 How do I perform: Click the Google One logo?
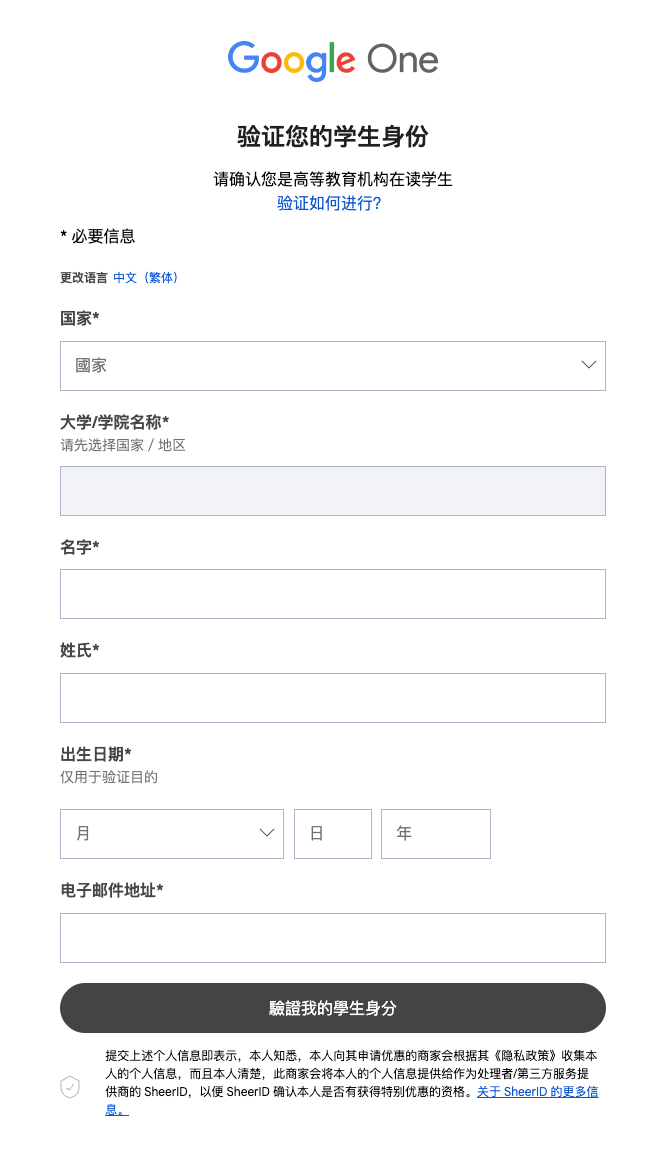(x=333, y=60)
